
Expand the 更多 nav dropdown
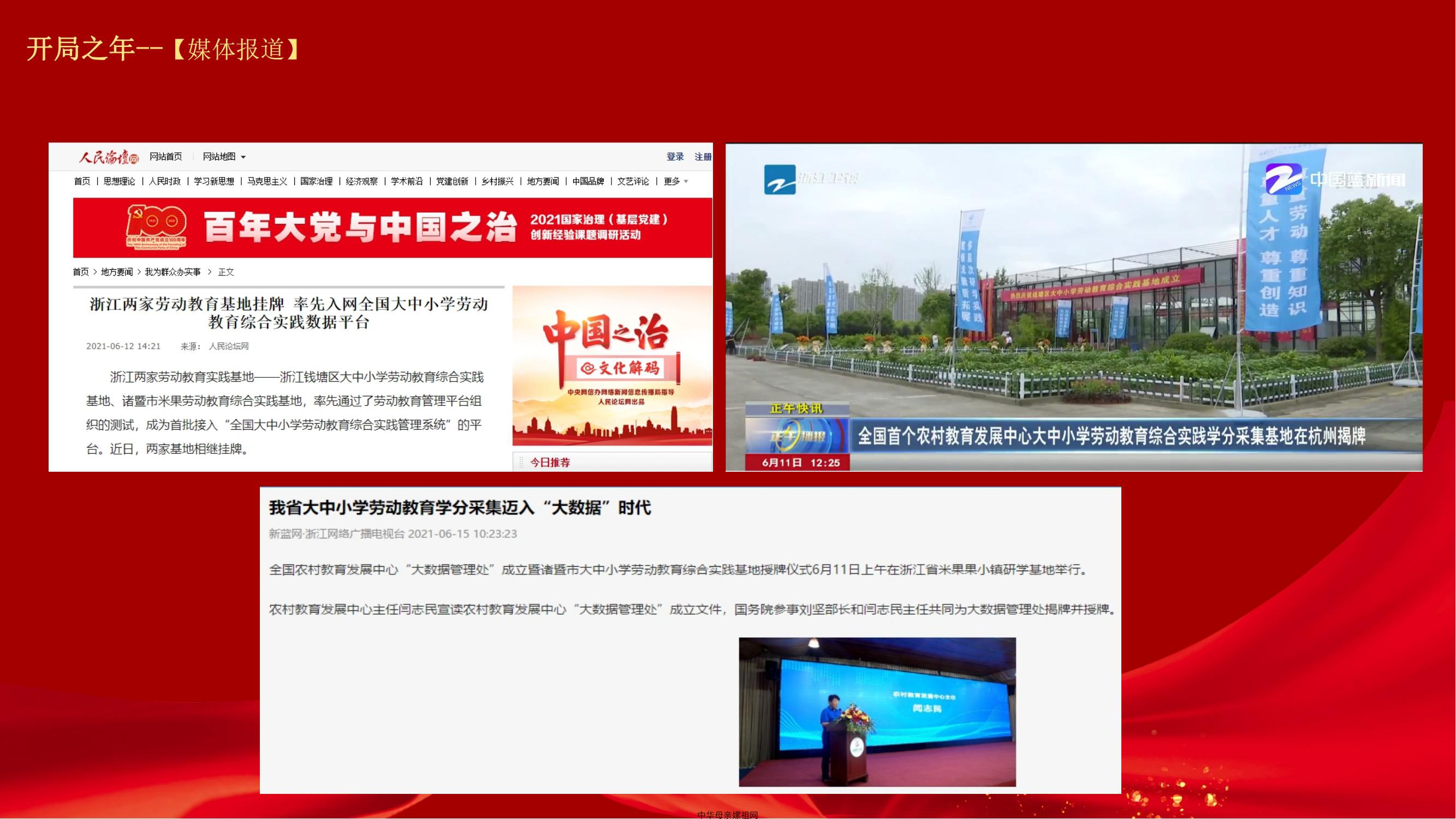[675, 181]
